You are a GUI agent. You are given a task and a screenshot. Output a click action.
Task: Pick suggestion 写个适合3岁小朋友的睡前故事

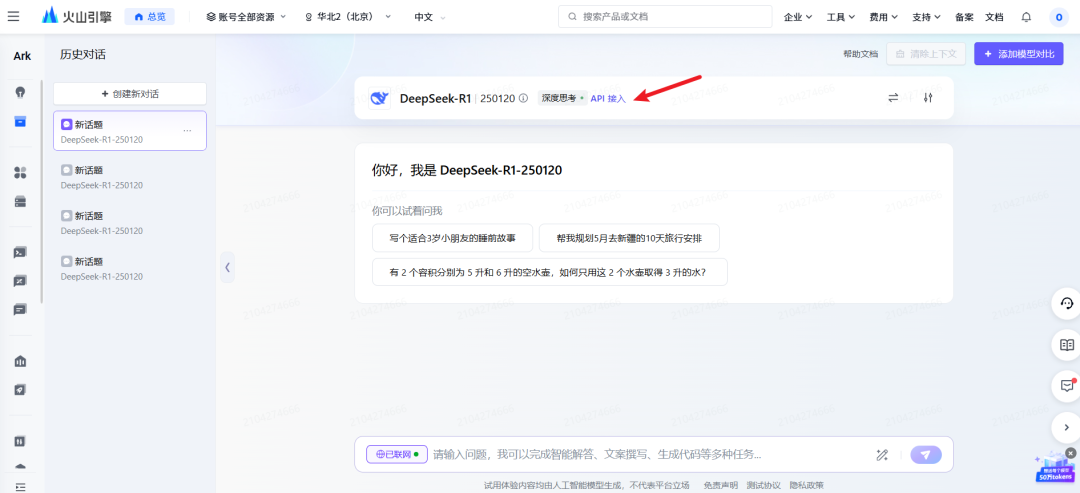click(x=452, y=238)
